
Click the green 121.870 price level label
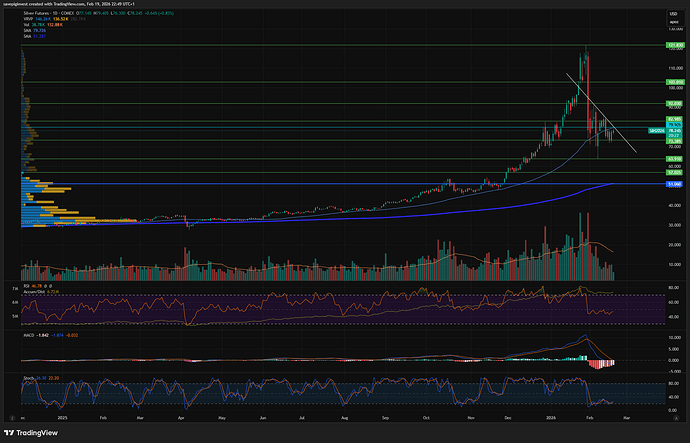[x=674, y=46]
